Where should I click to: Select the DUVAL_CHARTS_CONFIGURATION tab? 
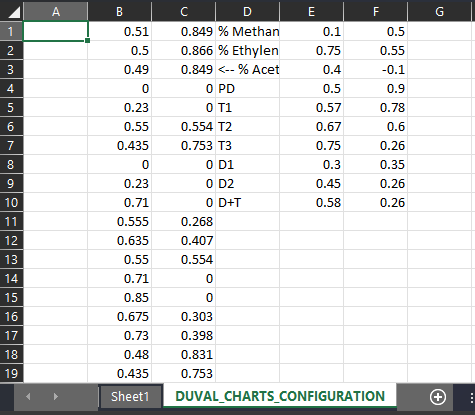pos(280,396)
